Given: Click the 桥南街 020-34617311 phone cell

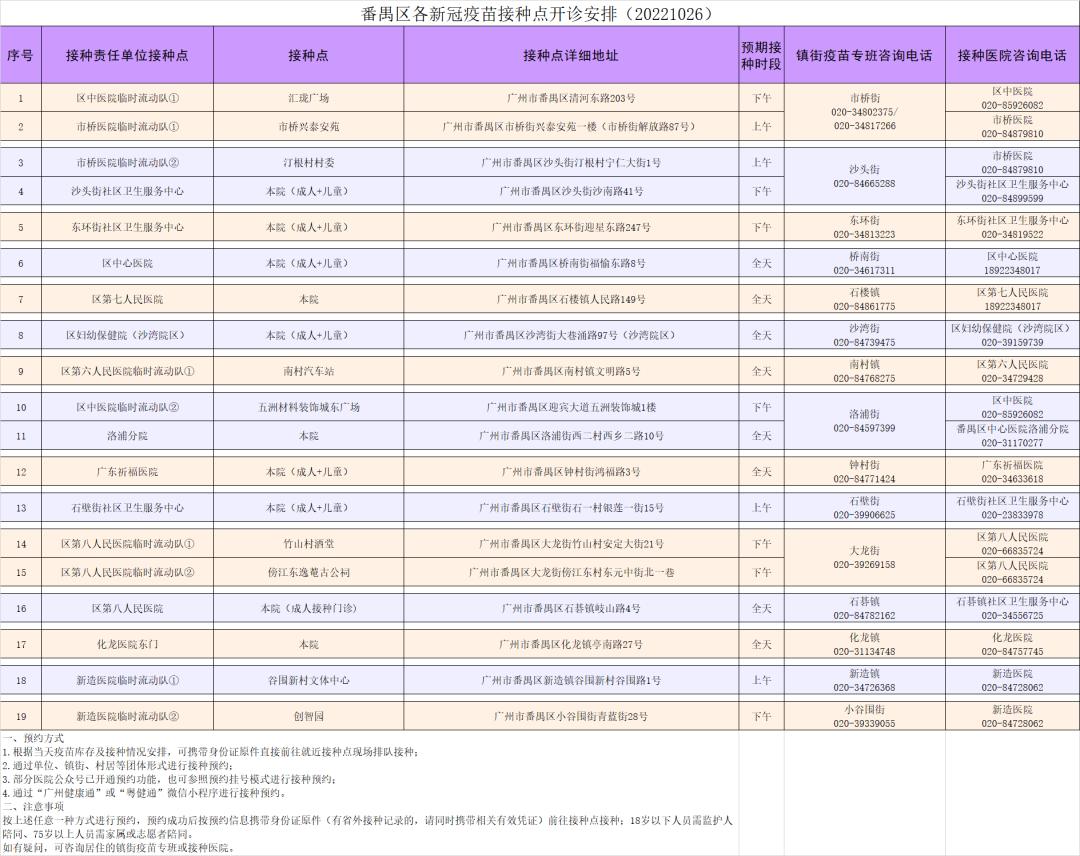Looking at the screenshot, I should 864,263.
